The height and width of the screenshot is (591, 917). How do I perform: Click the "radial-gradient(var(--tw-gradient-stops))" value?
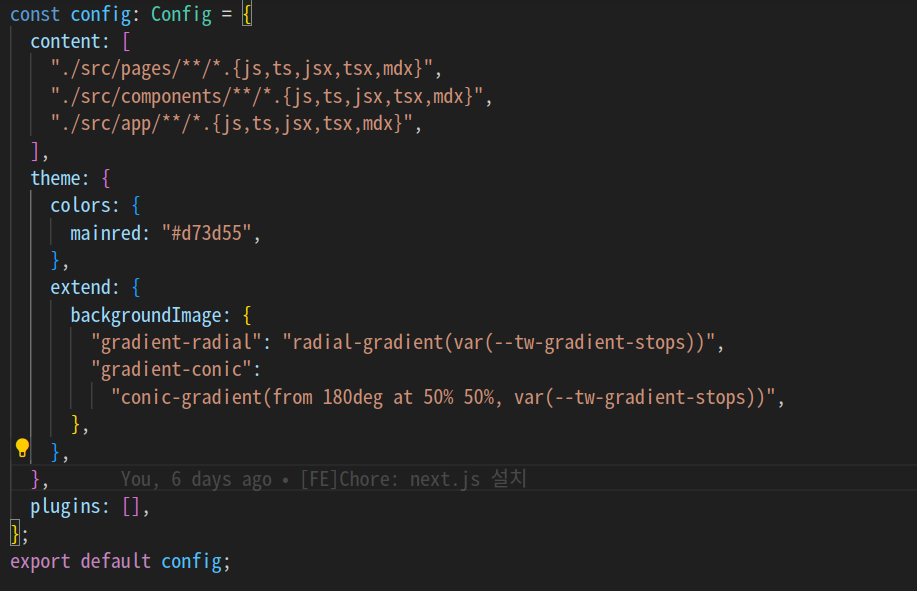pos(499,343)
